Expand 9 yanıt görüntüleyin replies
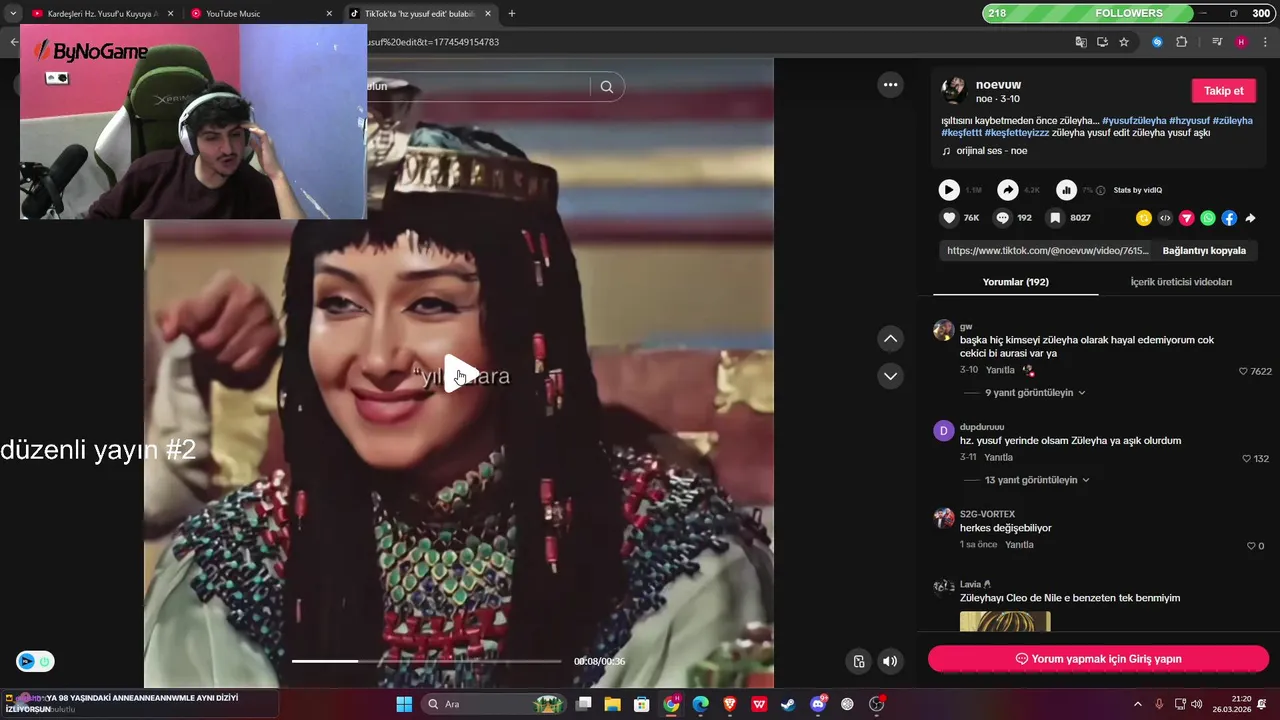Image resolution: width=1280 pixels, height=720 pixels. coord(1035,393)
